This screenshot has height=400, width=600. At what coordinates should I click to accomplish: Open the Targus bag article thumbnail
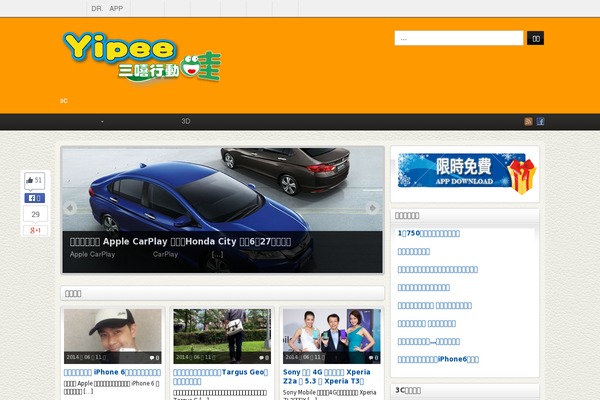point(222,336)
